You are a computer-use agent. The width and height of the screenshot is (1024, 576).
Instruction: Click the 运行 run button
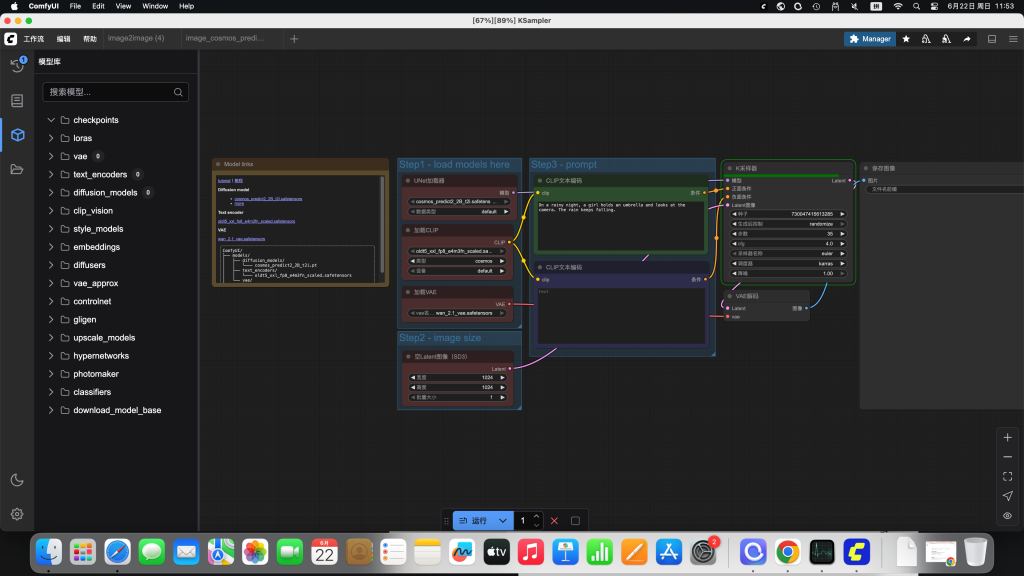474,520
